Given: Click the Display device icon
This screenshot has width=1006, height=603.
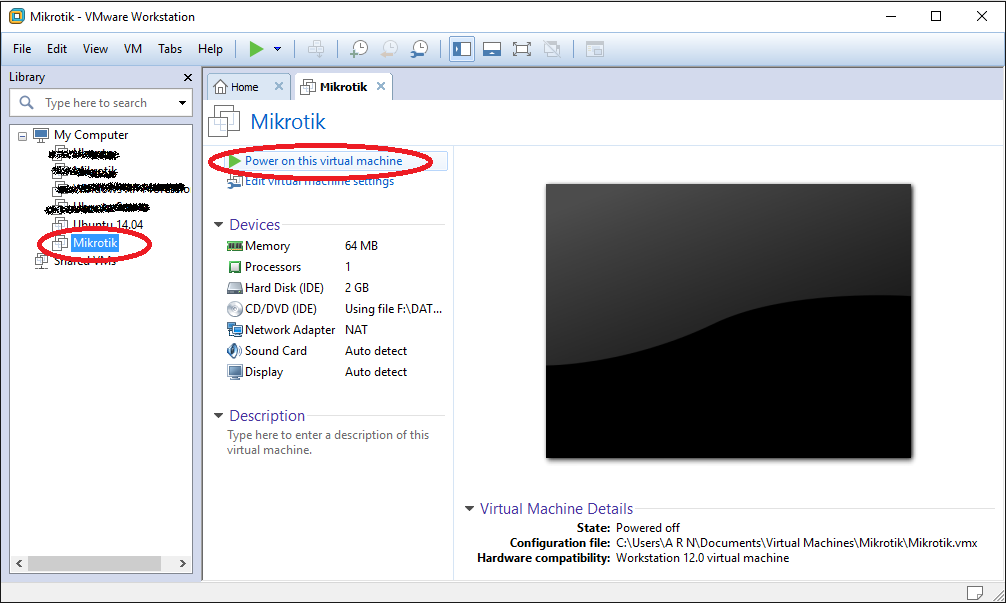Looking at the screenshot, I should click(x=235, y=372).
